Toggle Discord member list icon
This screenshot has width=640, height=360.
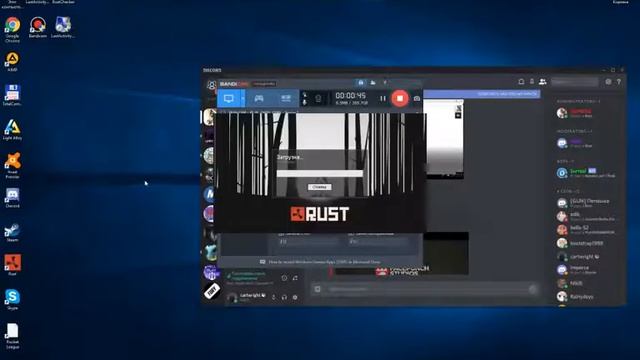(x=542, y=82)
